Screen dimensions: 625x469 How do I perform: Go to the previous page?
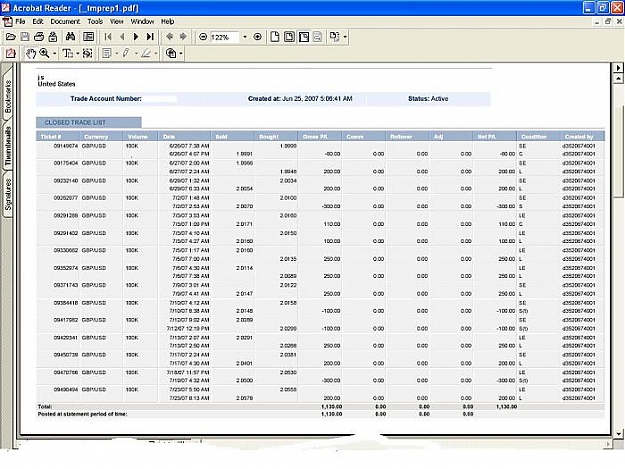[122, 37]
